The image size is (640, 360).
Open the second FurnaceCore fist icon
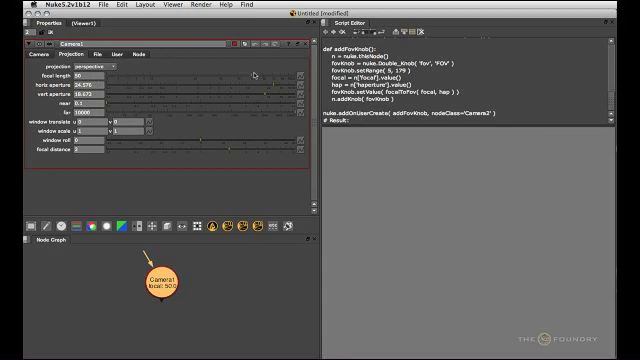click(242, 226)
